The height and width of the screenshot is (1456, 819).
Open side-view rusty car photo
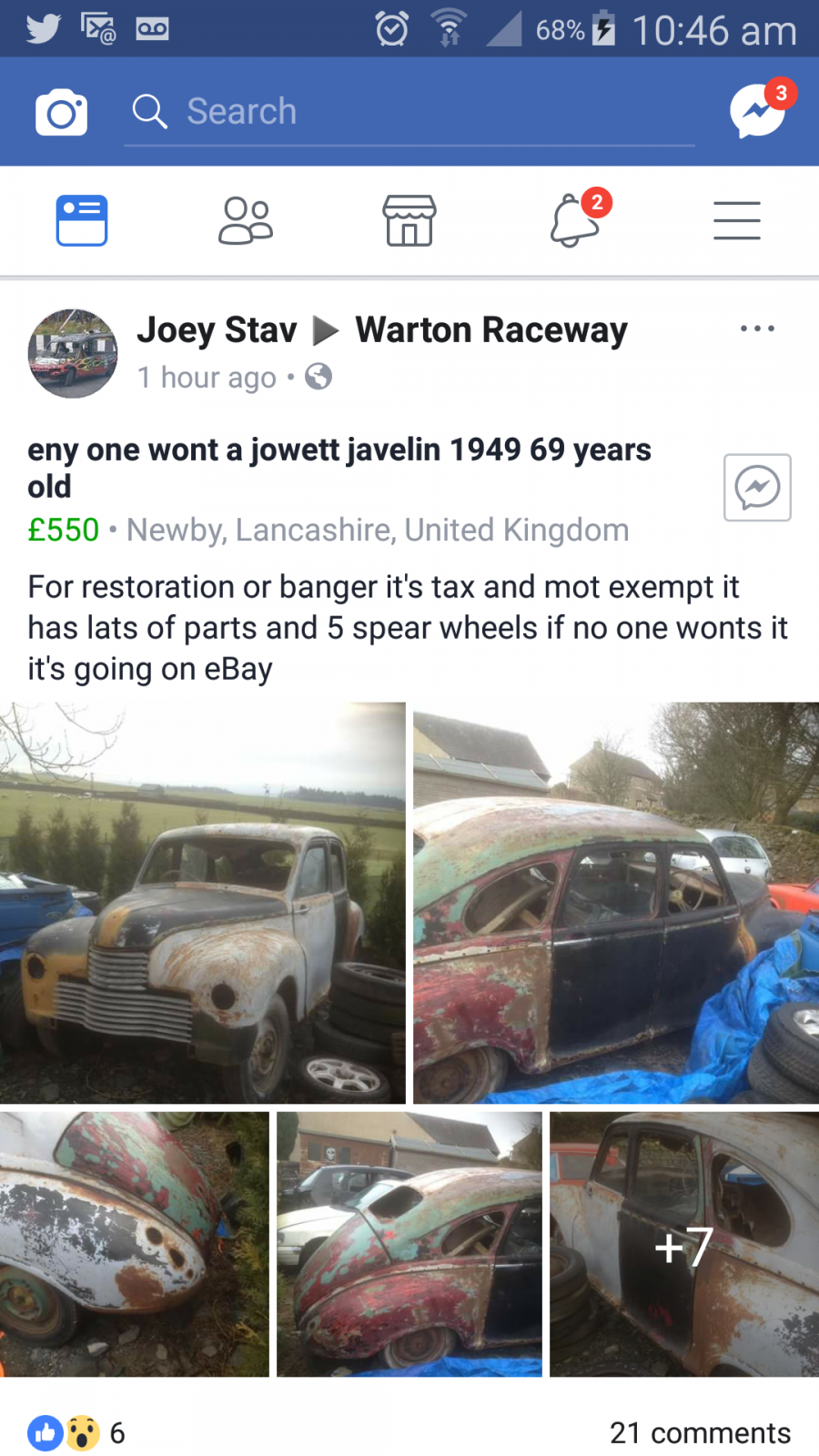tap(616, 903)
